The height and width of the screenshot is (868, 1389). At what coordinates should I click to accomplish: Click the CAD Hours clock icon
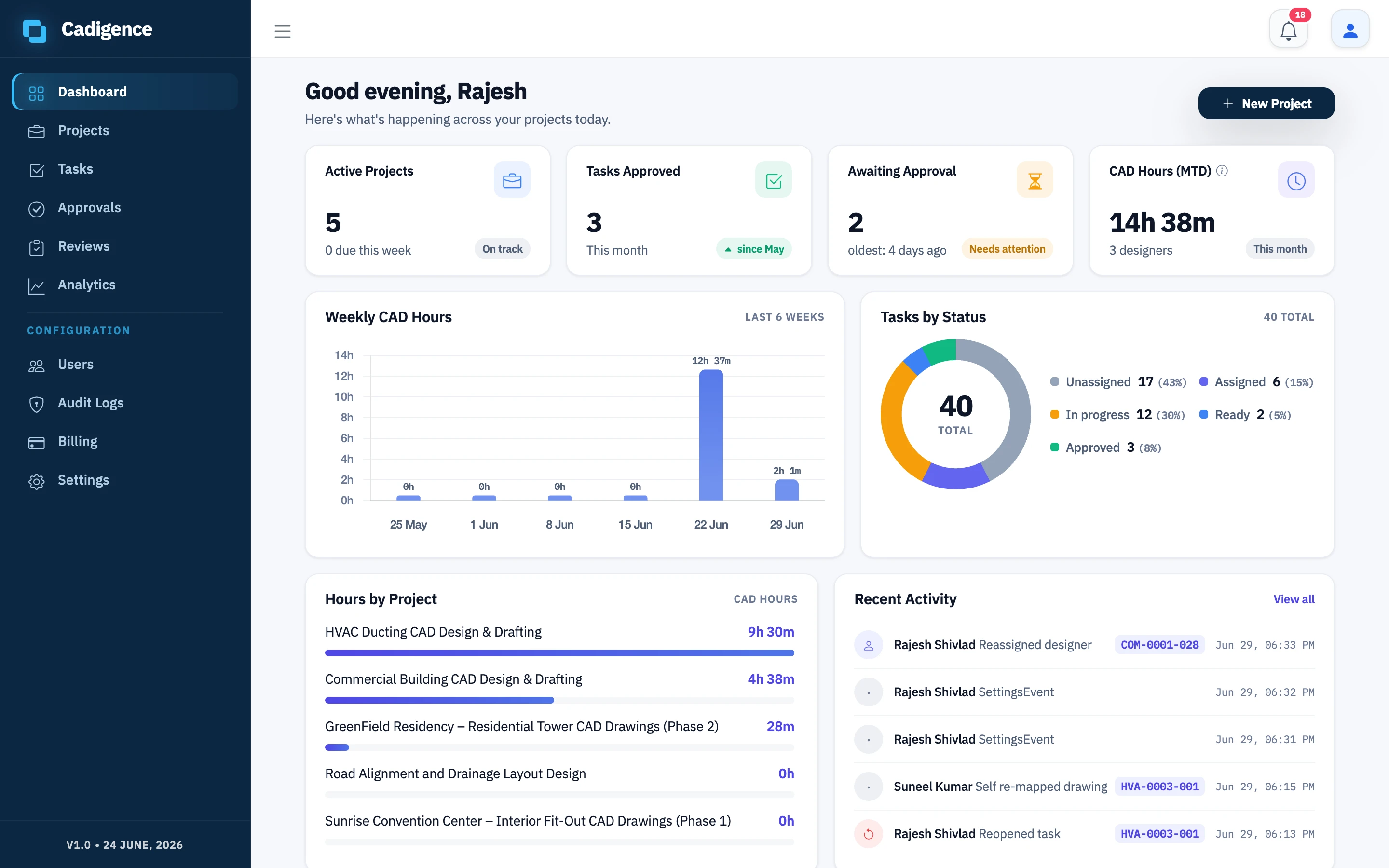(x=1296, y=180)
